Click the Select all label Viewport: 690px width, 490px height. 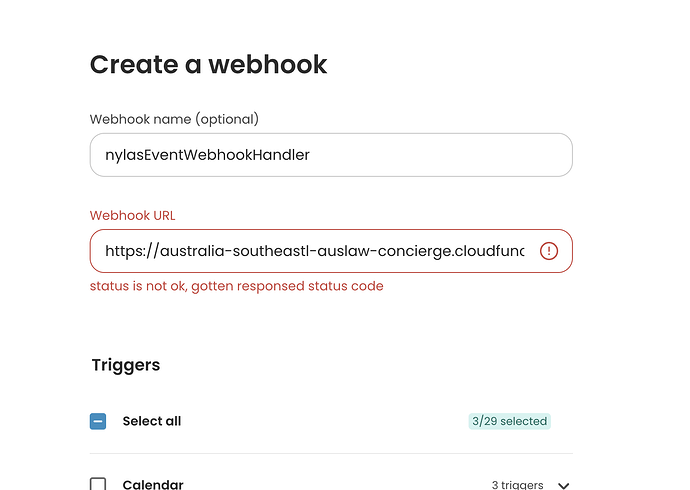152,421
